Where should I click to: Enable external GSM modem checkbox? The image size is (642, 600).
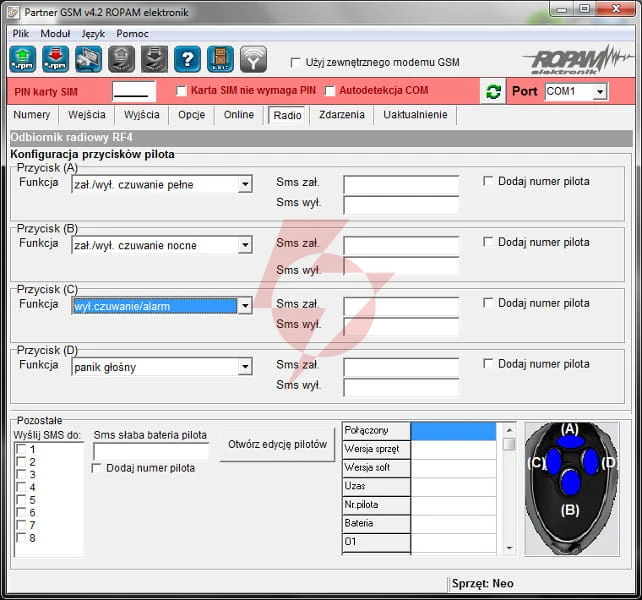(295, 63)
